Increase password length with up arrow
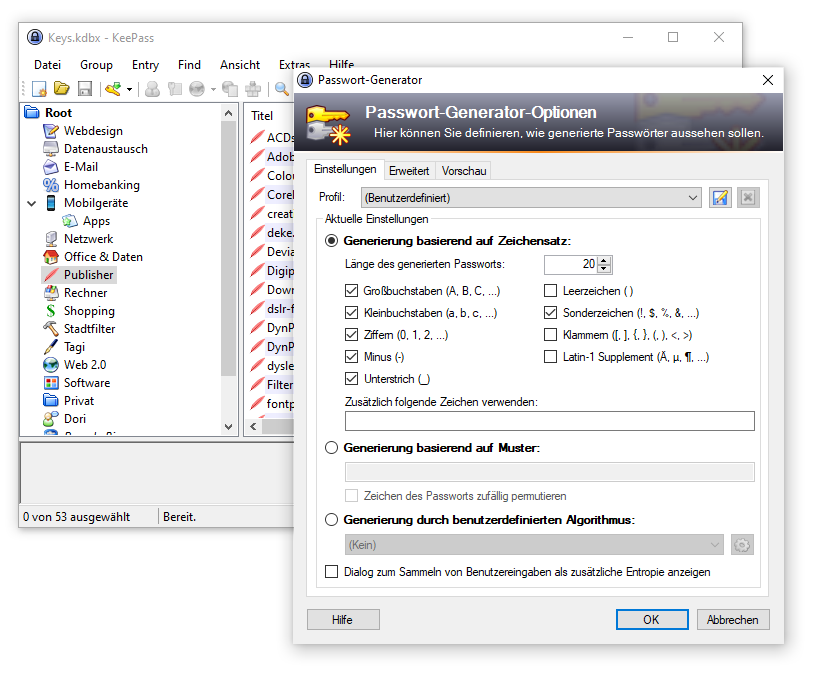This screenshot has width=820, height=673. (x=604, y=260)
